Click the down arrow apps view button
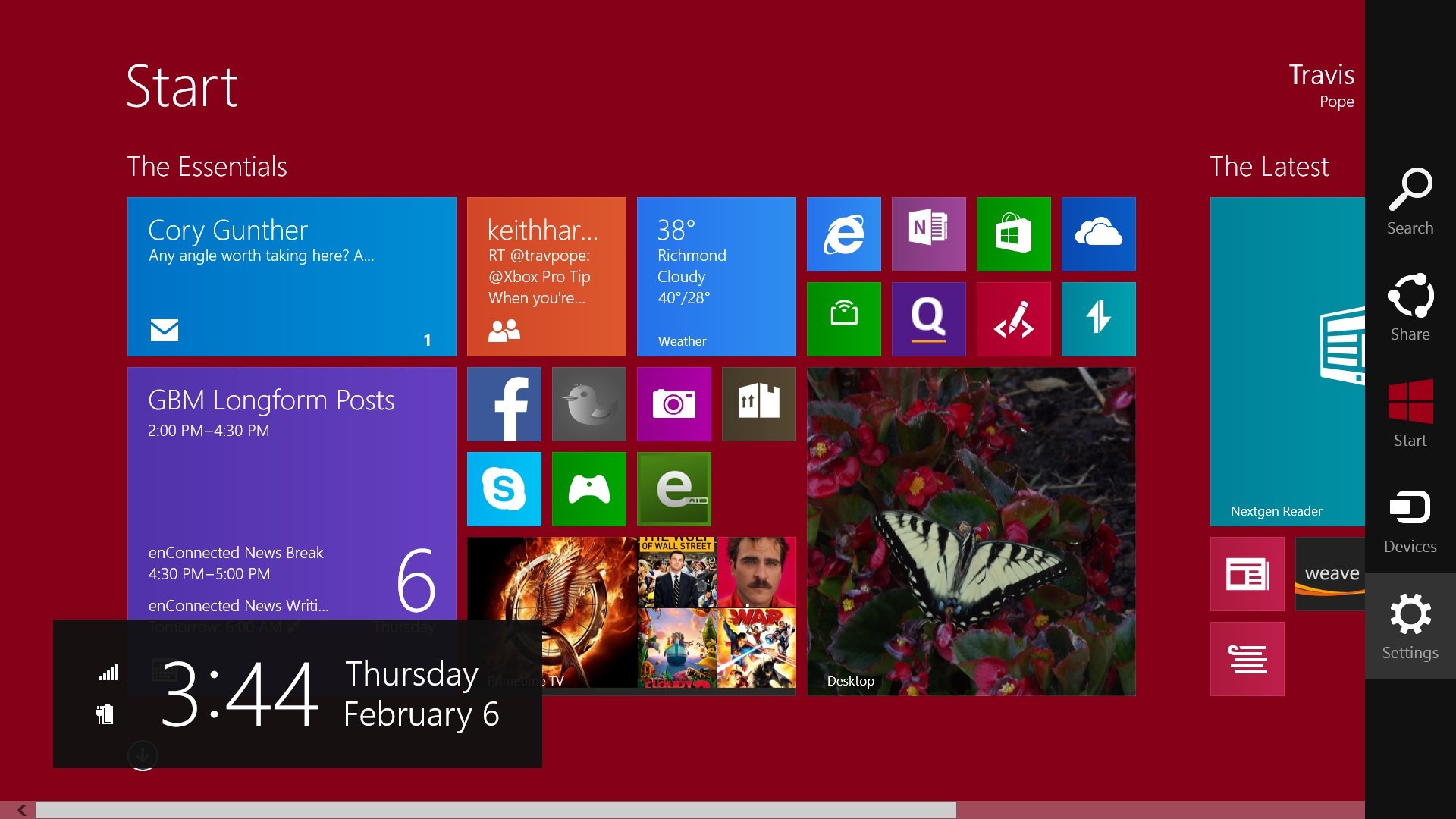1456x819 pixels. coord(143,755)
